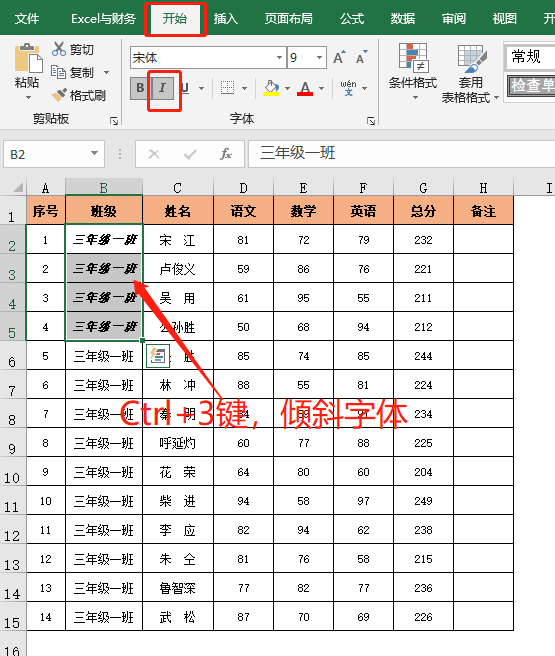Open Conditional Formatting icon
The width and height of the screenshot is (555, 656).
click(412, 56)
